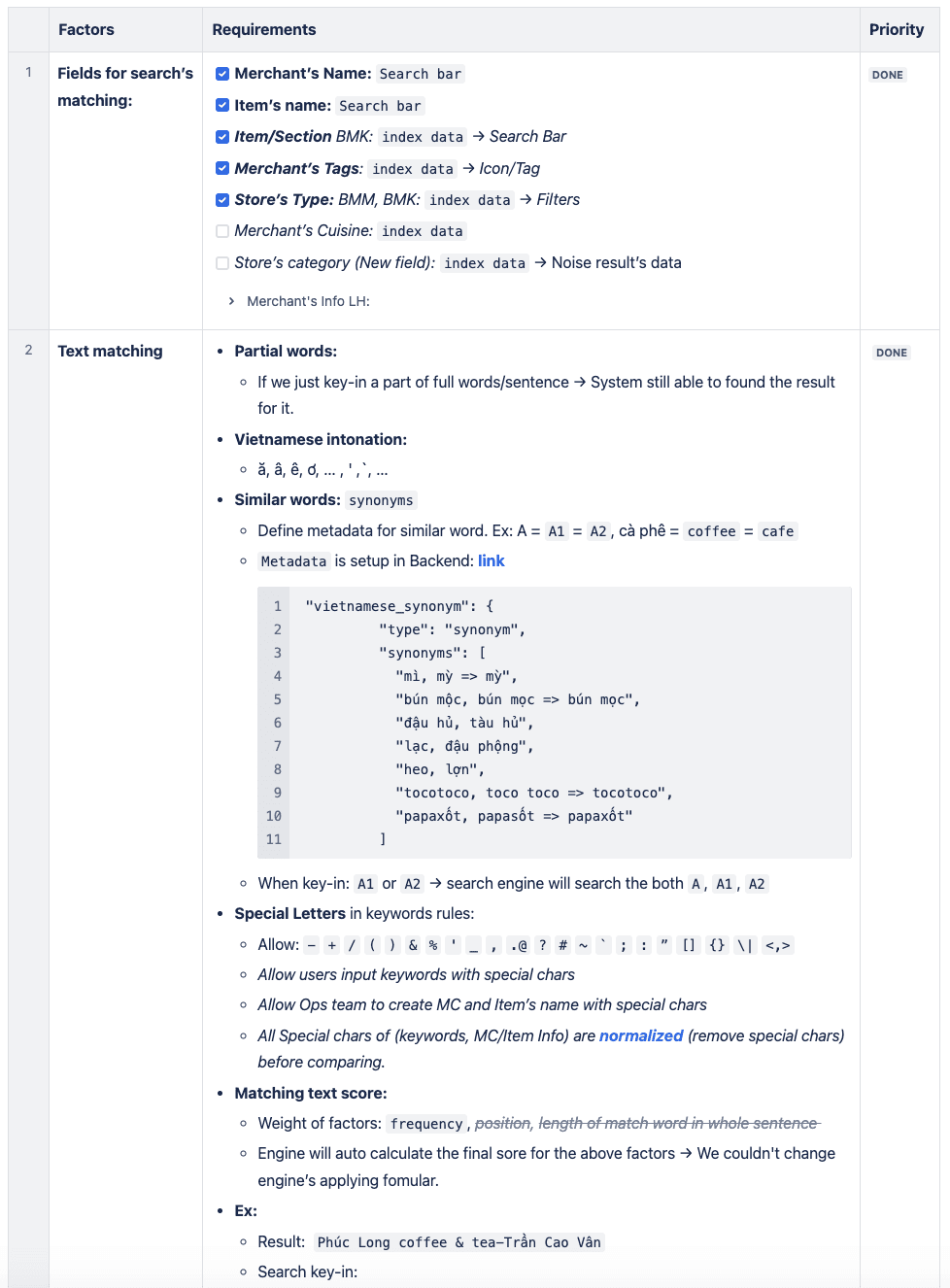
Task: Uncheck the Merchant's Name checkbox
Action: (222, 74)
